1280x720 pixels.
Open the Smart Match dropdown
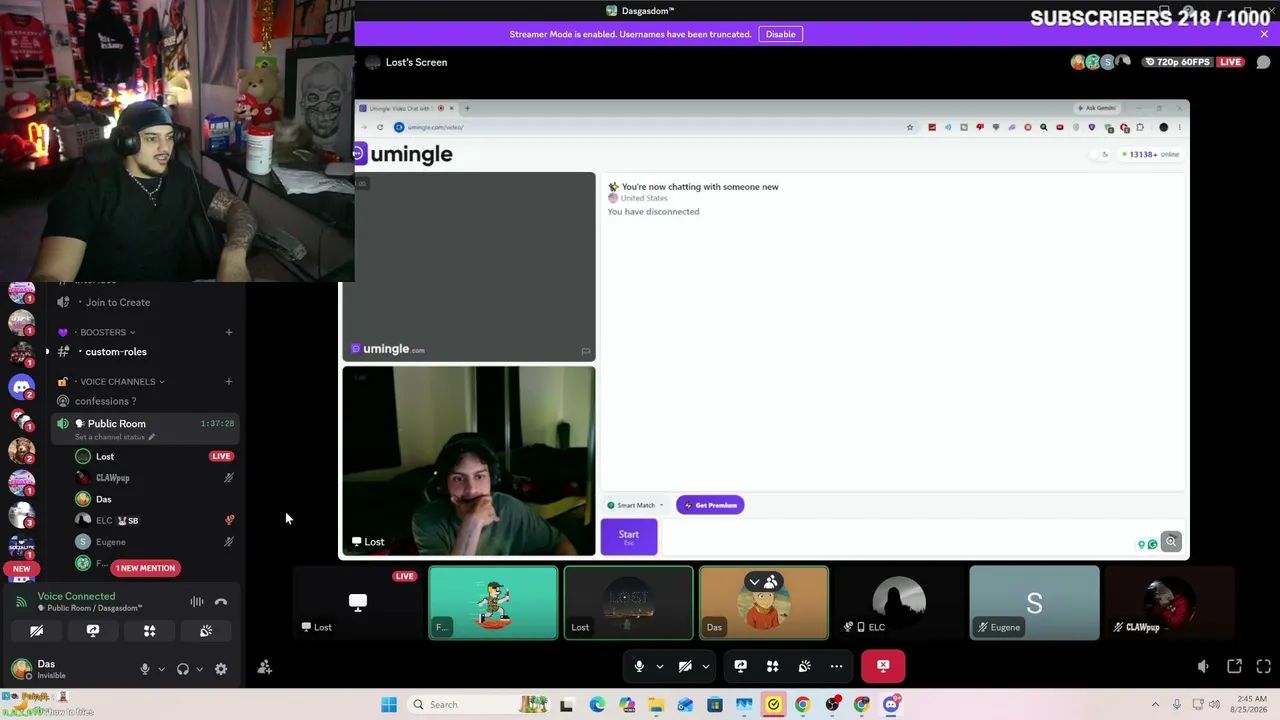[635, 505]
